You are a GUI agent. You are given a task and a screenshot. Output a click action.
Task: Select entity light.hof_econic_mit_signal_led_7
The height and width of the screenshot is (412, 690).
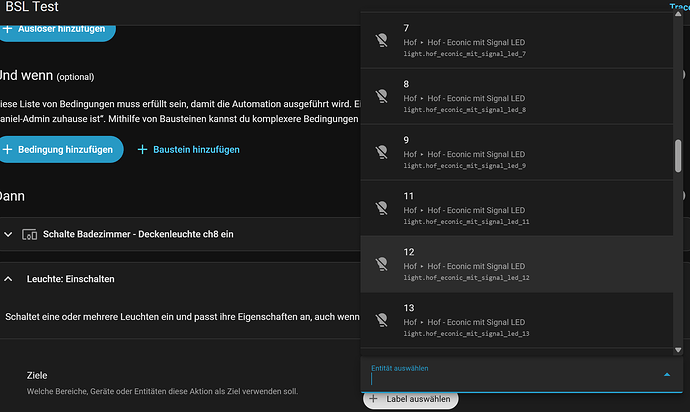click(x=517, y=40)
